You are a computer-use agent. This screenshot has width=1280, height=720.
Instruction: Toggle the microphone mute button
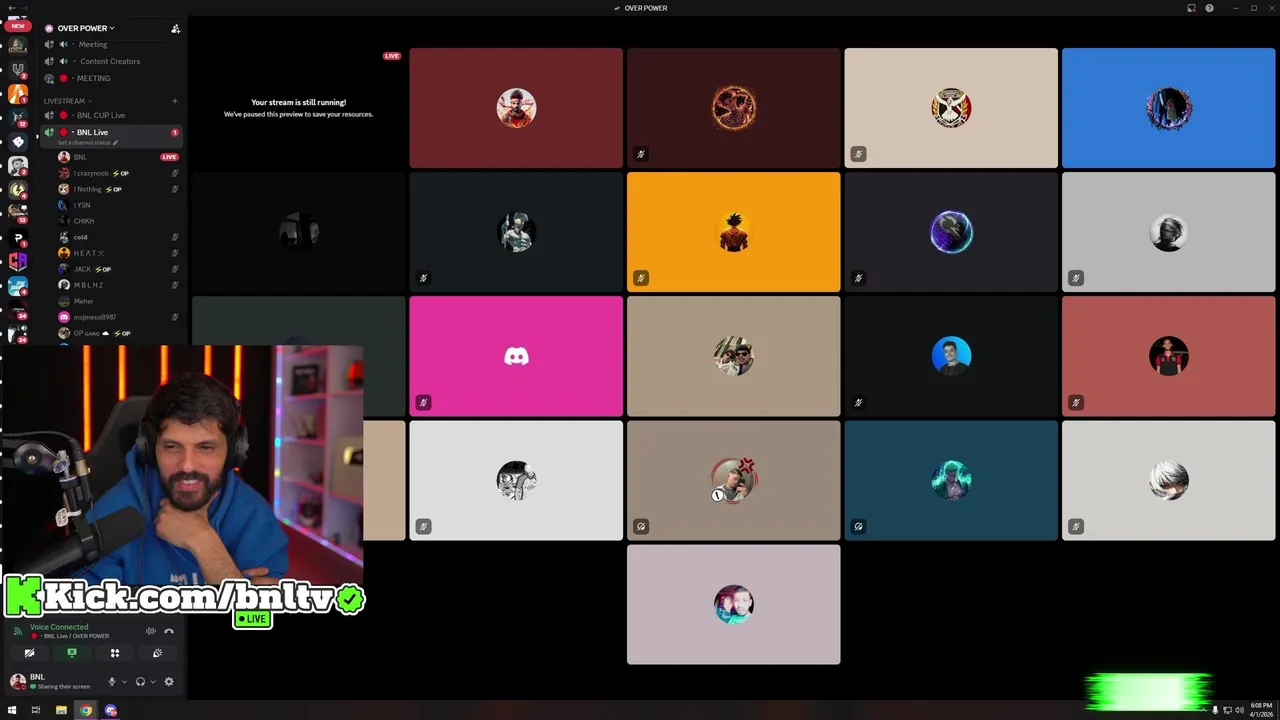click(112, 682)
